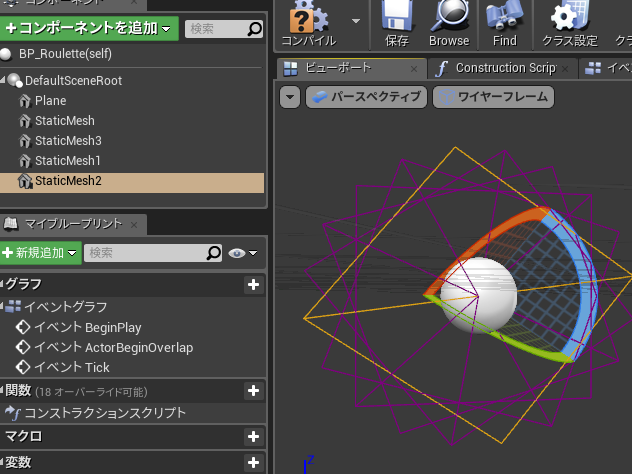Viewport: 632px width, 474px height.
Task: Close the Construction Script tab
Action: tap(565, 69)
